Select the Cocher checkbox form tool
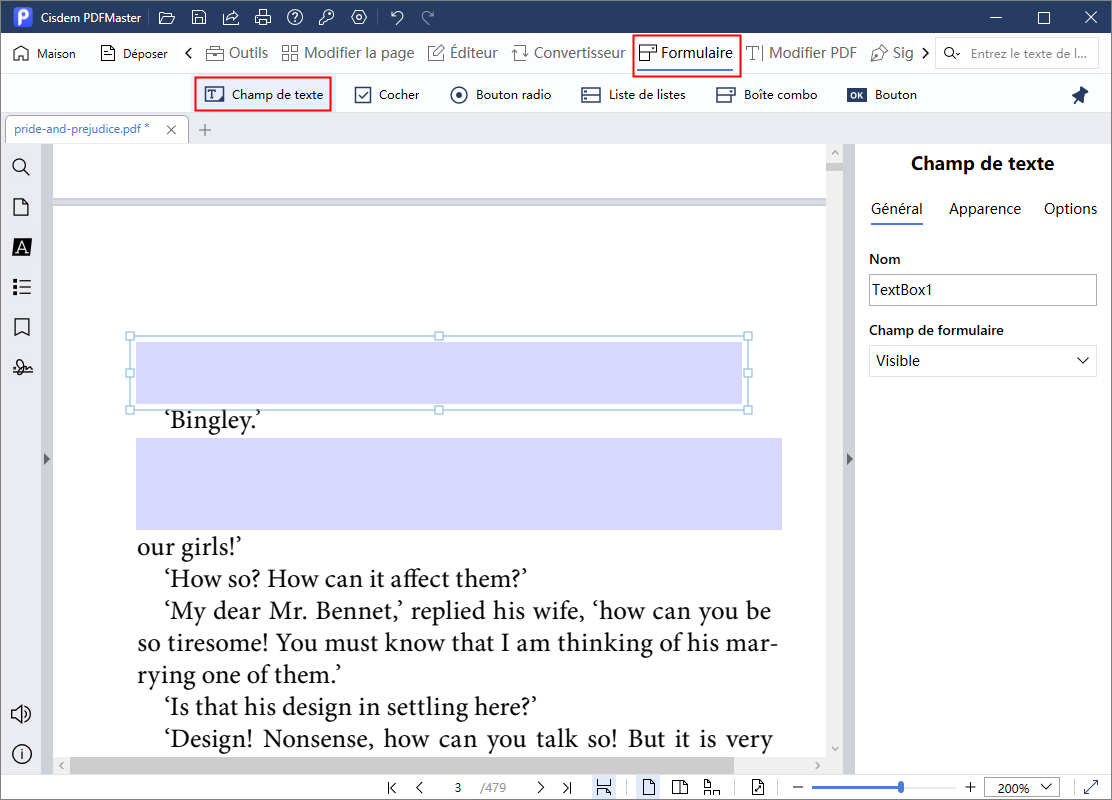This screenshot has height=800, width=1112. pos(387,95)
